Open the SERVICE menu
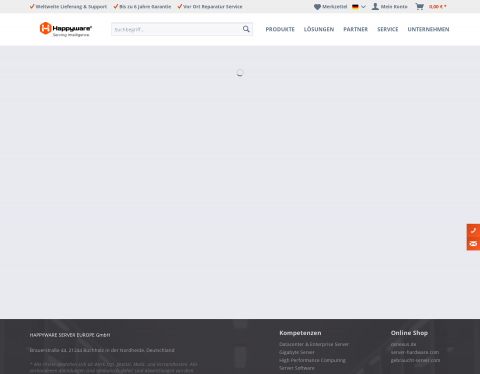Image resolution: width=480 pixels, height=374 pixels. 388,29
